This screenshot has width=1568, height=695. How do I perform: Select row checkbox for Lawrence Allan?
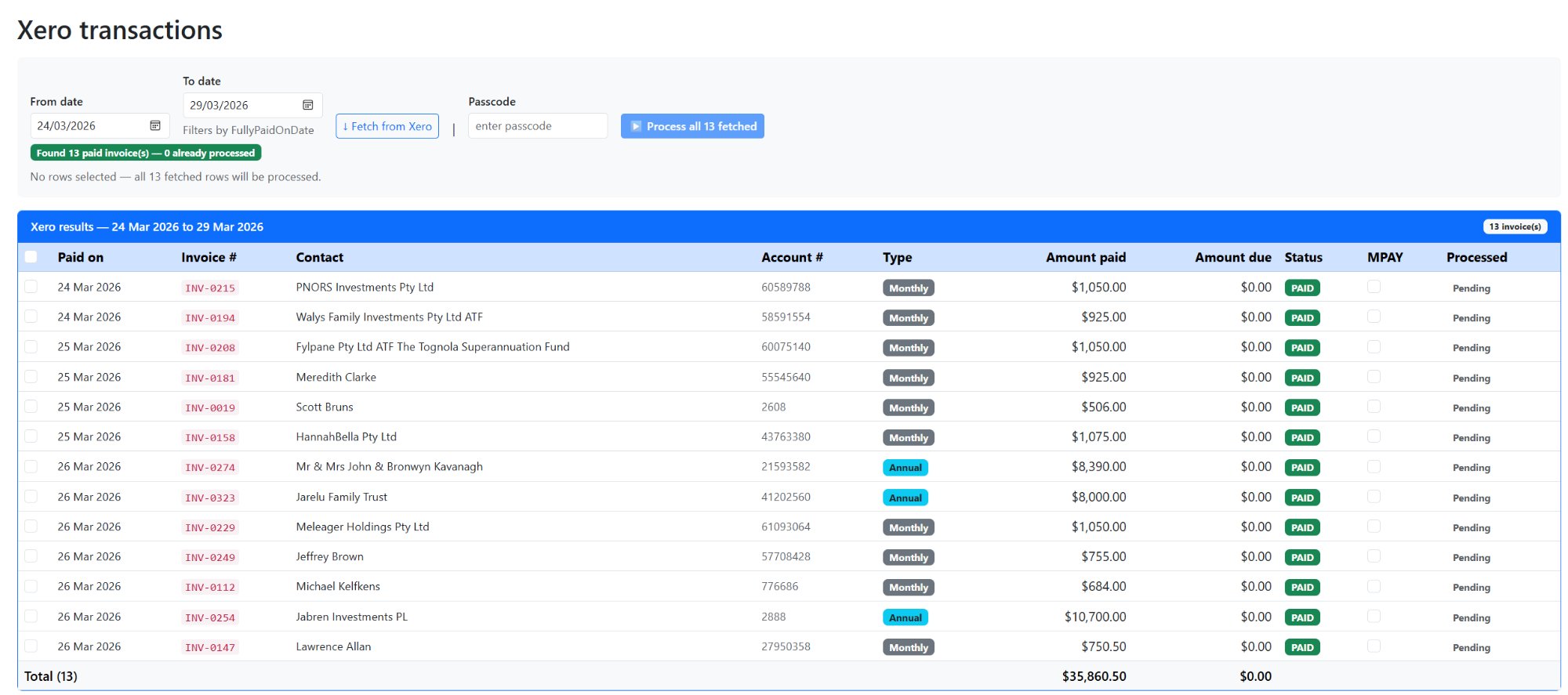31,646
